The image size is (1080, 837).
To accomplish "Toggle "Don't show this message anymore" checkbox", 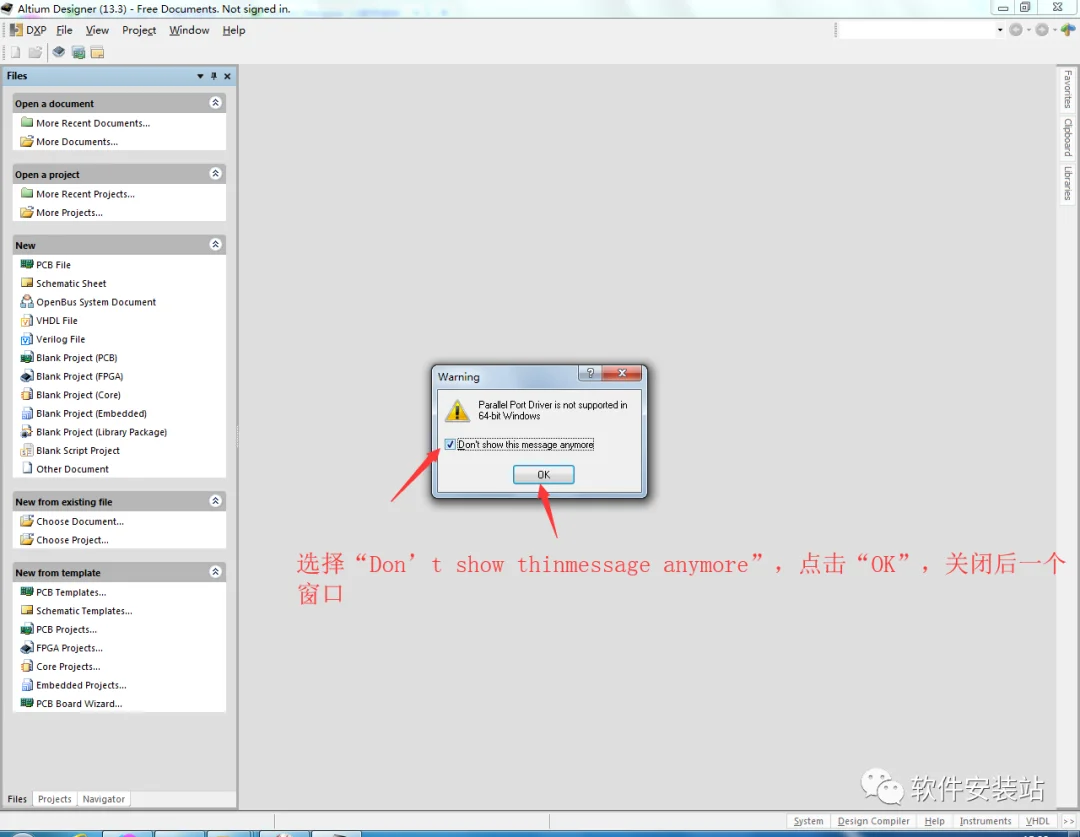I will (x=450, y=444).
